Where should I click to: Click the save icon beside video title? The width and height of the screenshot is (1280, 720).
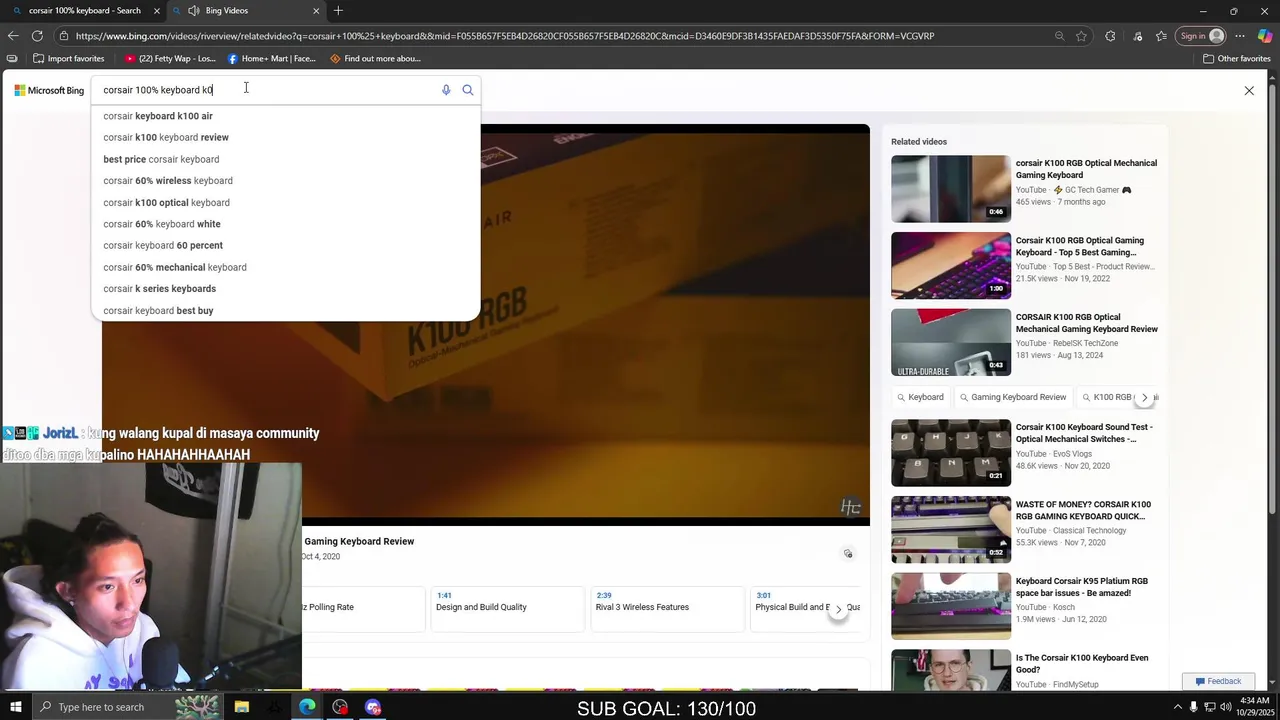848,554
